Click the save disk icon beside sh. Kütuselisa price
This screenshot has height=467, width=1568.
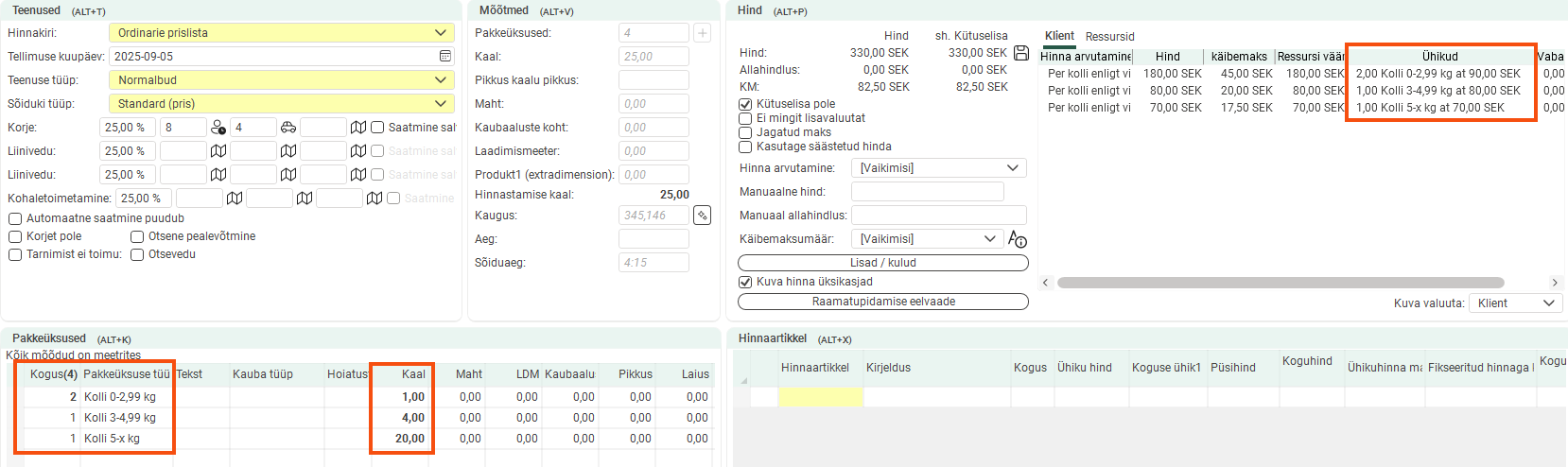[x=1021, y=53]
